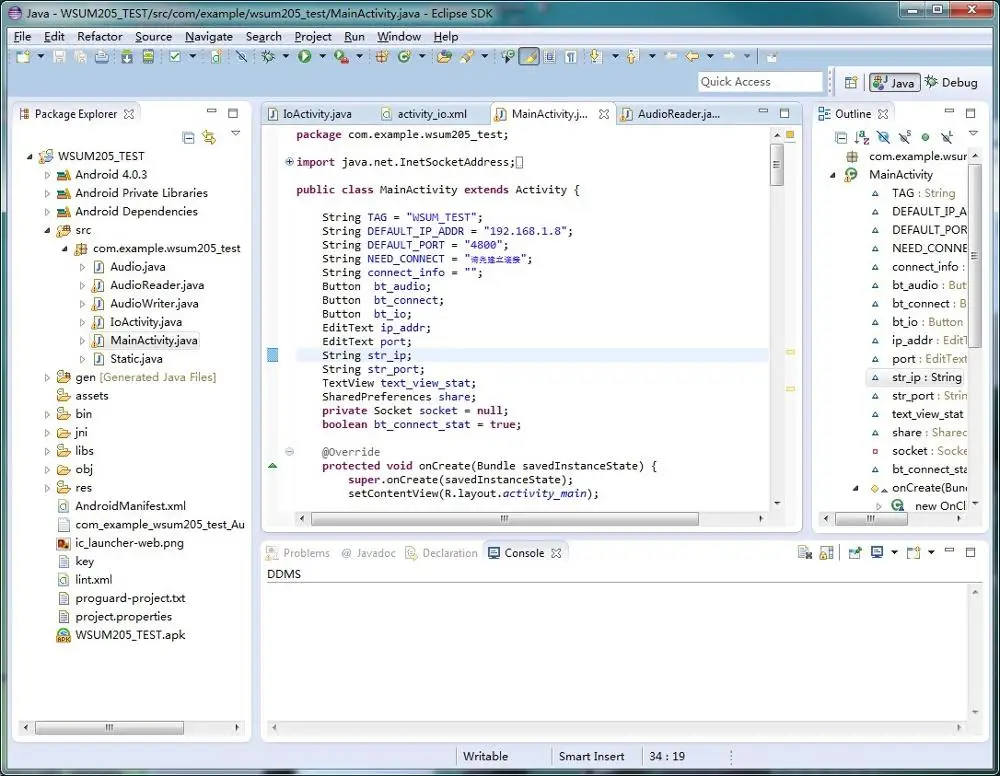
Task: Click the Next Annotation toolbar icon
Action: tap(596, 57)
